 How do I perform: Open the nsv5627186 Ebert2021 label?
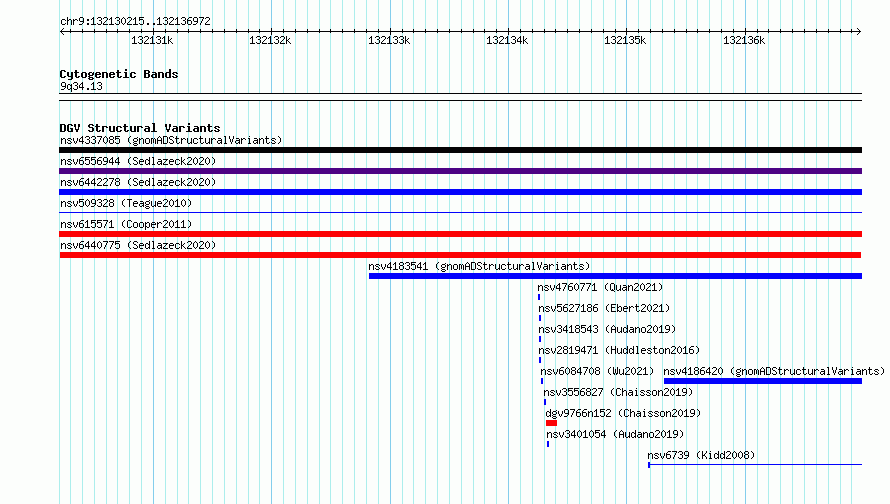point(604,308)
